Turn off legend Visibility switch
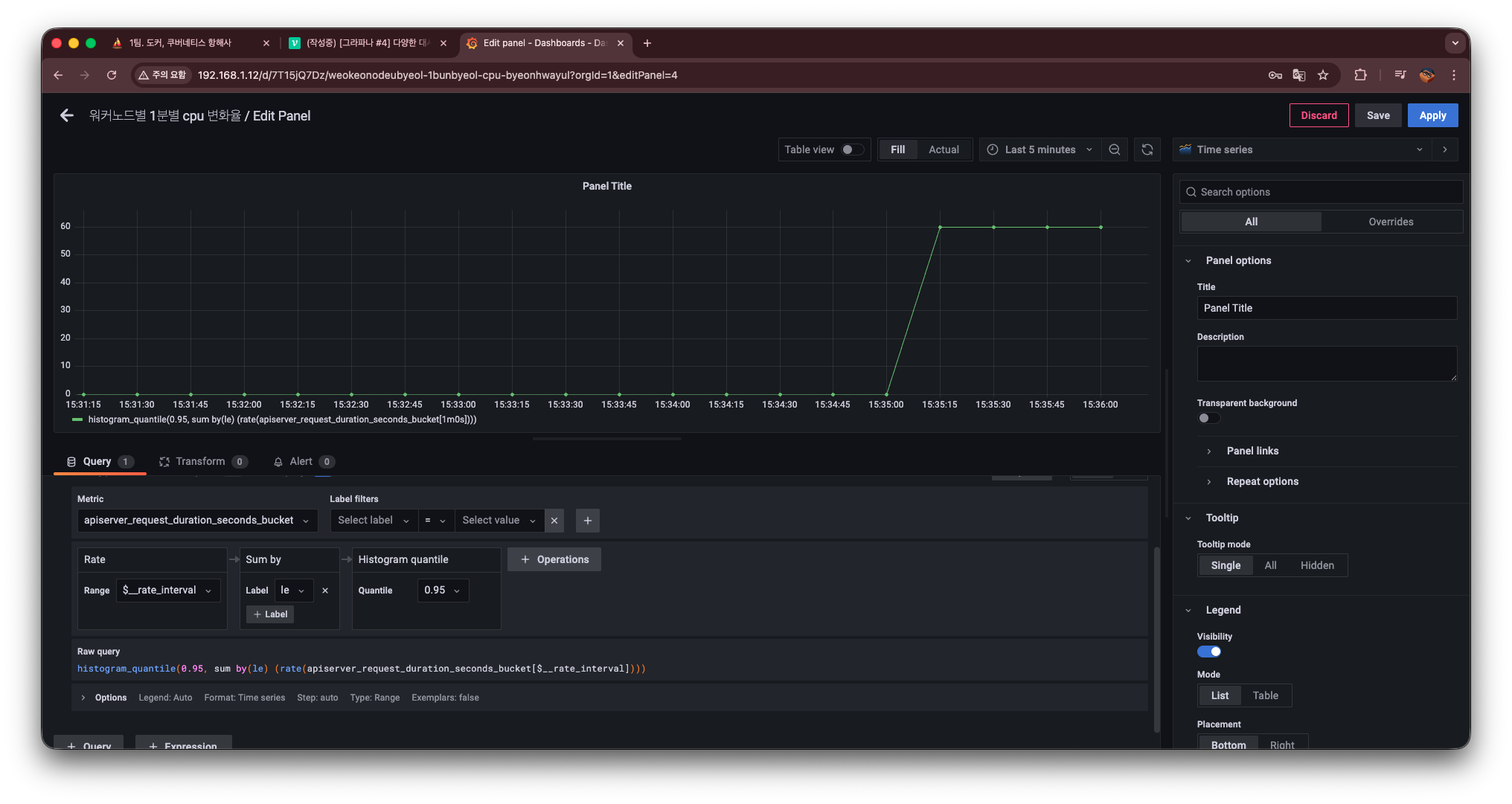The width and height of the screenshot is (1512, 804). point(1208,652)
